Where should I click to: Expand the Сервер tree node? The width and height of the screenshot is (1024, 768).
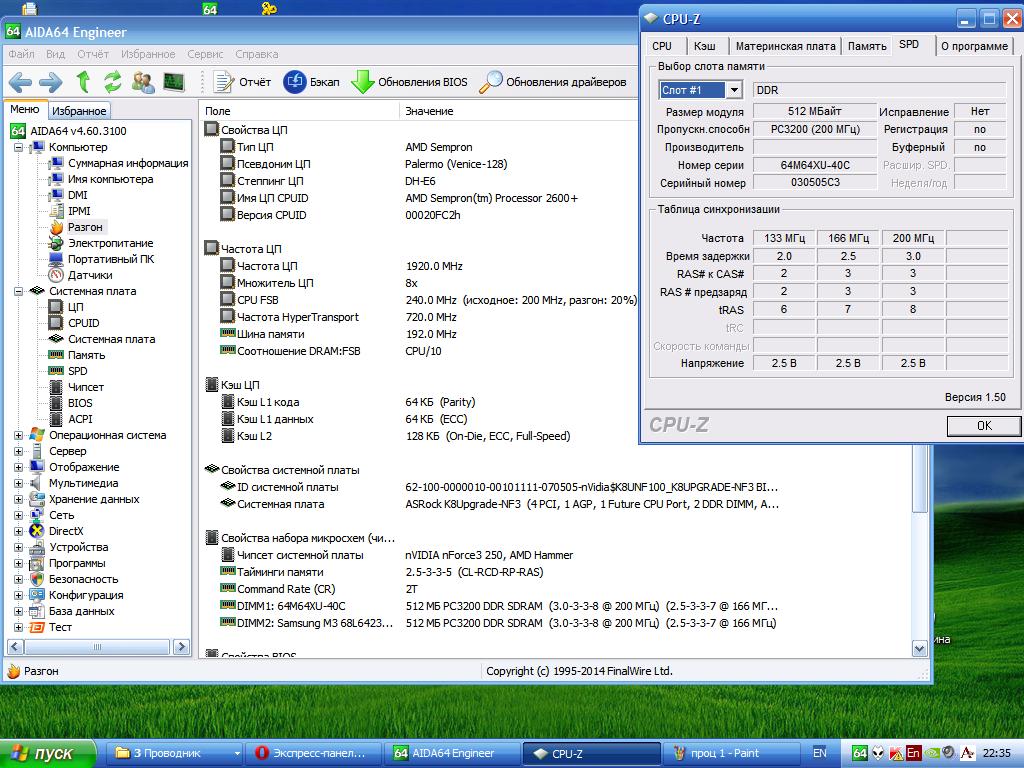18,451
